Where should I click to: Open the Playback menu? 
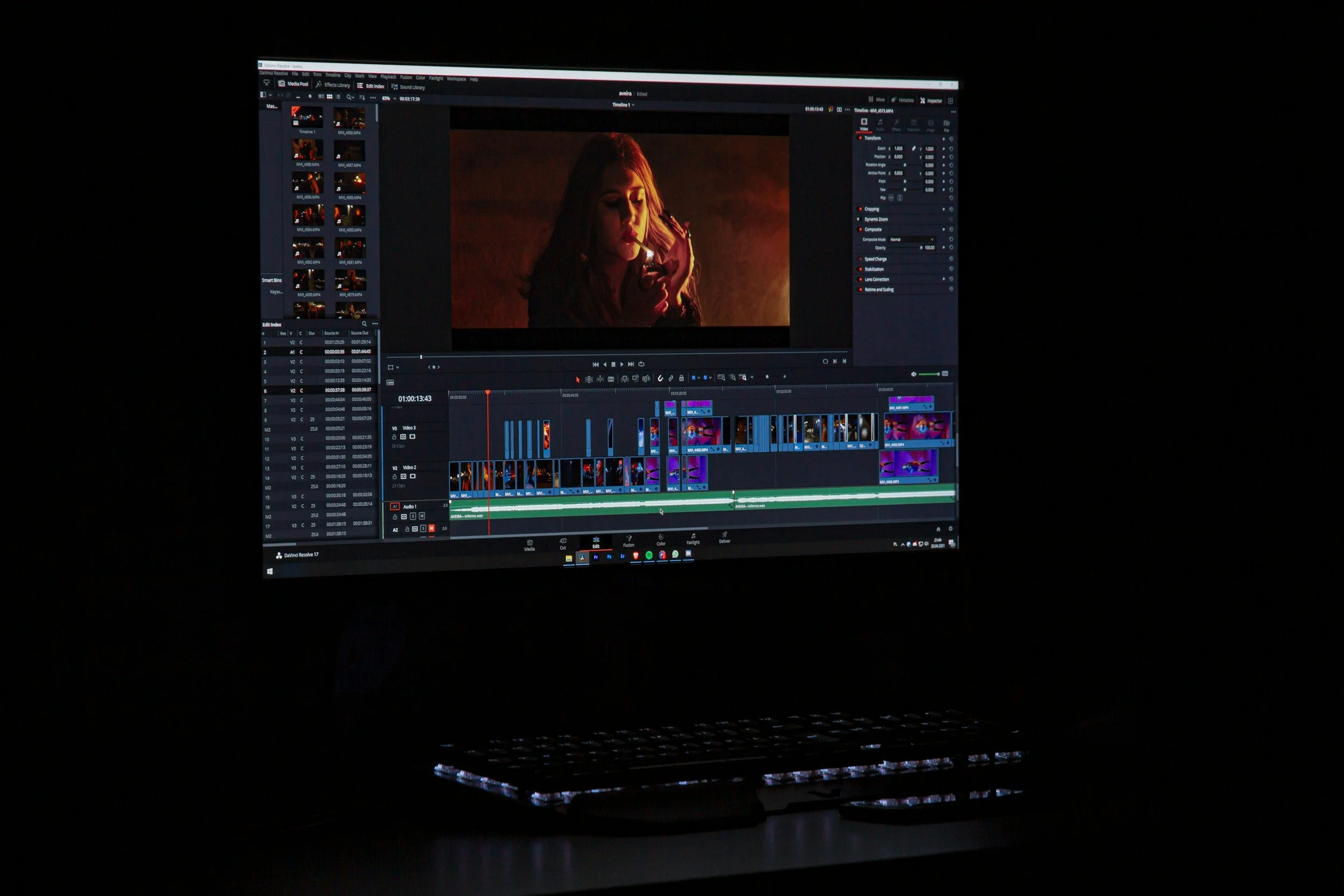tap(388, 76)
